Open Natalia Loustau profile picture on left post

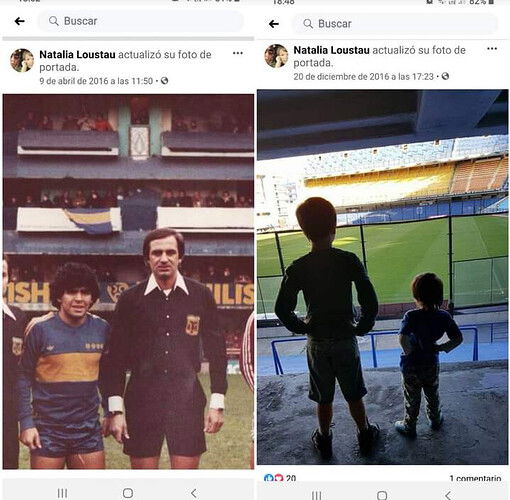coord(22,60)
